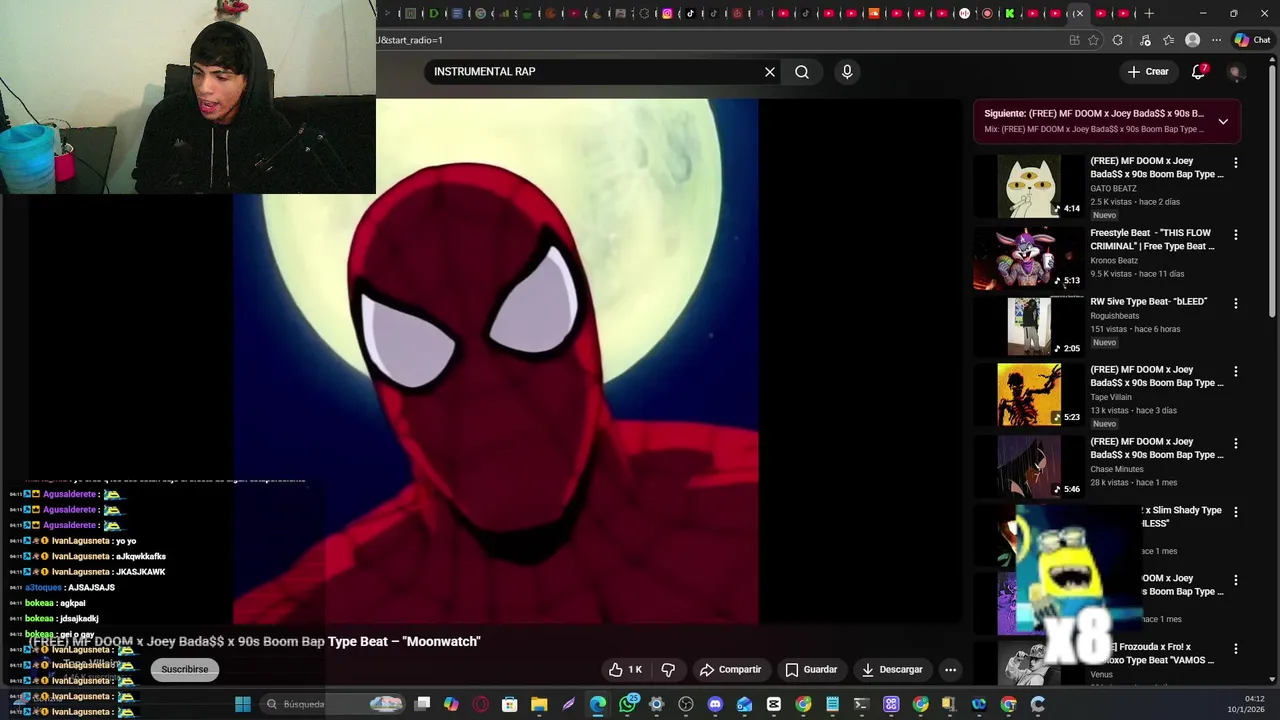Open the Tape Villain video thumbnail
Viewport: 1280px width, 720px height.
[x=1029, y=395]
